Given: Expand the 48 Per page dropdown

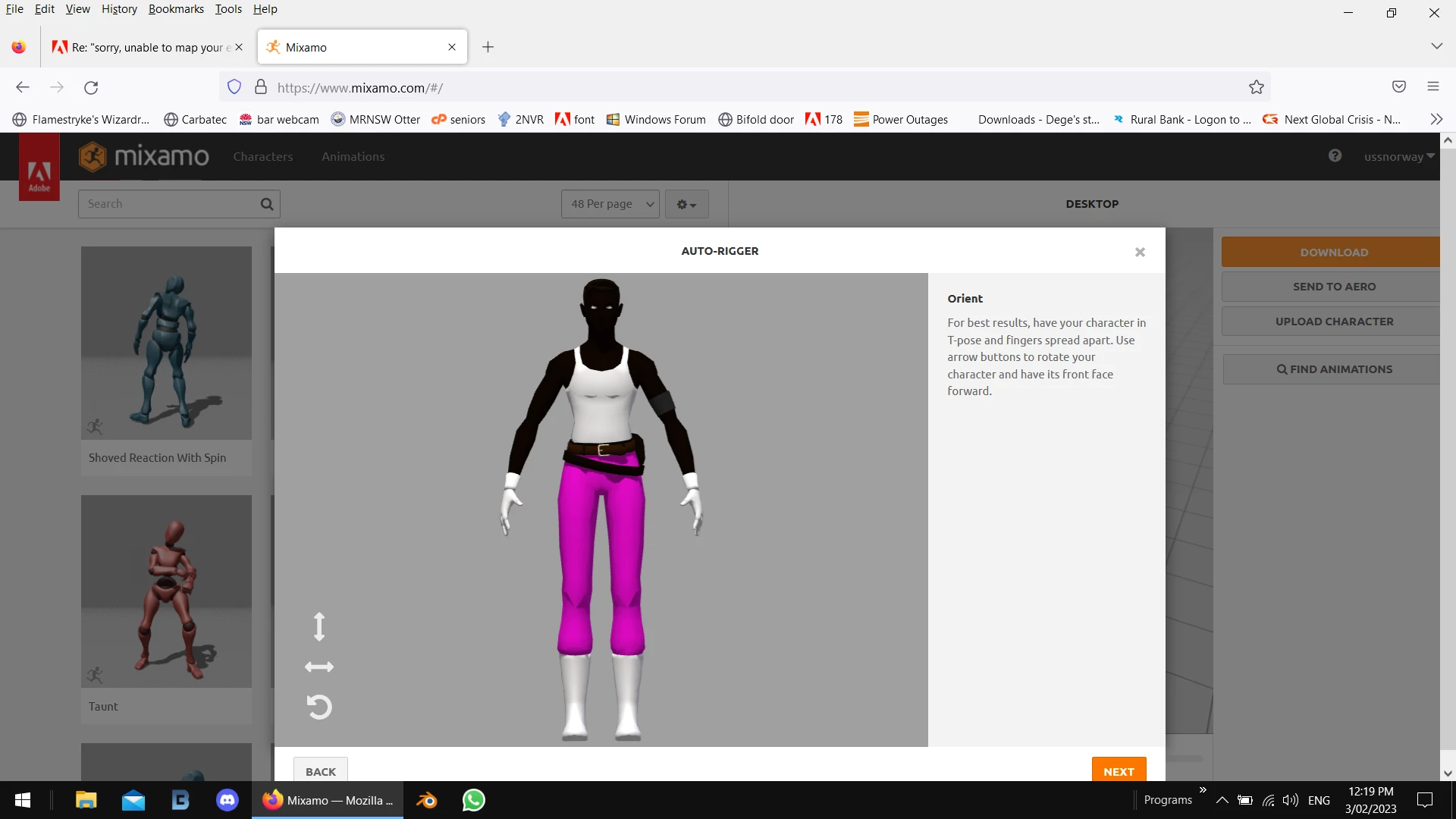Looking at the screenshot, I should tap(610, 204).
